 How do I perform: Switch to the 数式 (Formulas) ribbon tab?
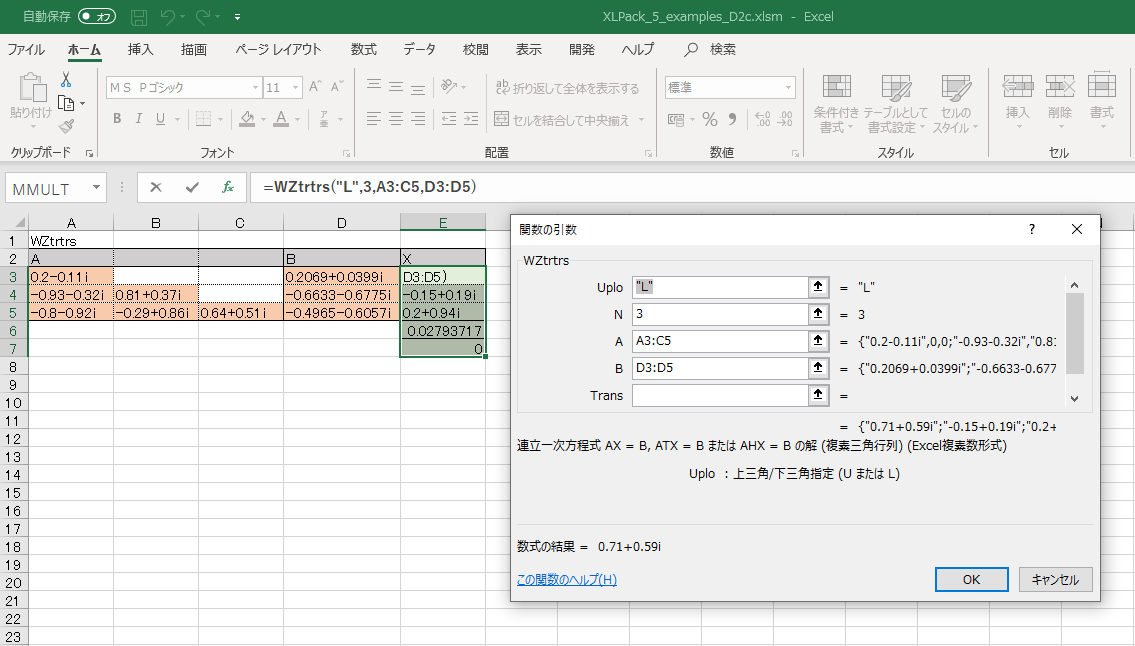pos(364,49)
